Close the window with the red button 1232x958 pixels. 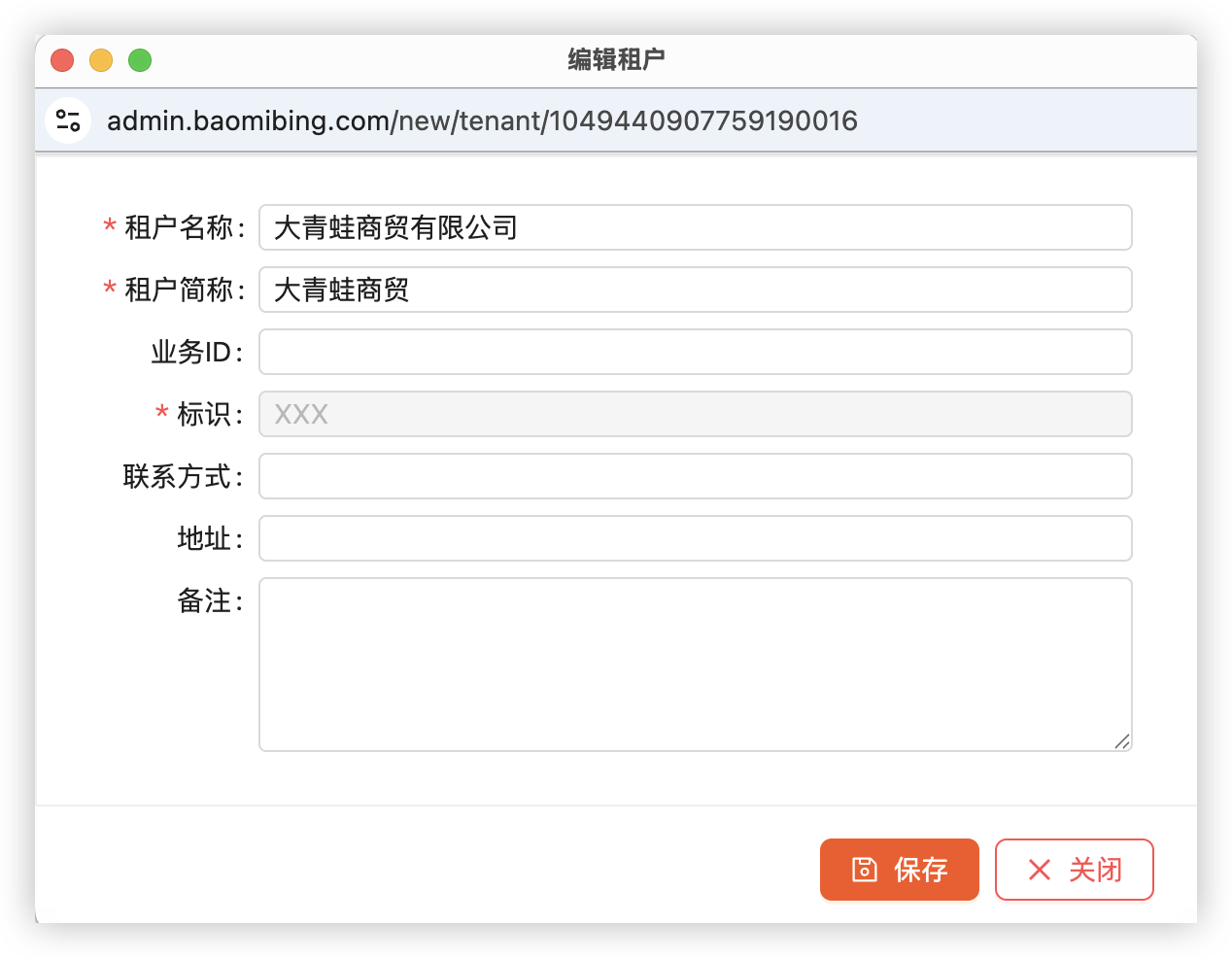62,60
